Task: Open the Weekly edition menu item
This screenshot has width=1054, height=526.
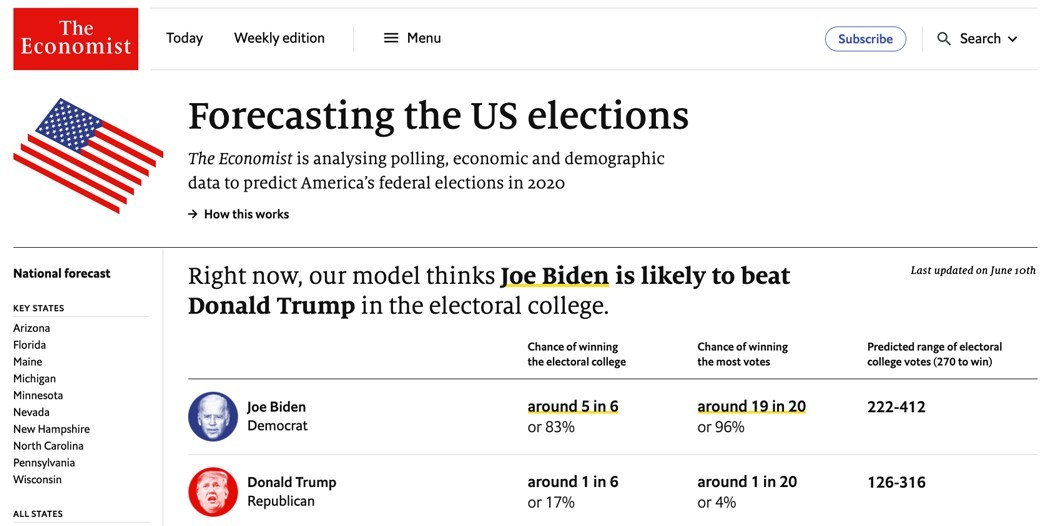Action: click(x=279, y=38)
